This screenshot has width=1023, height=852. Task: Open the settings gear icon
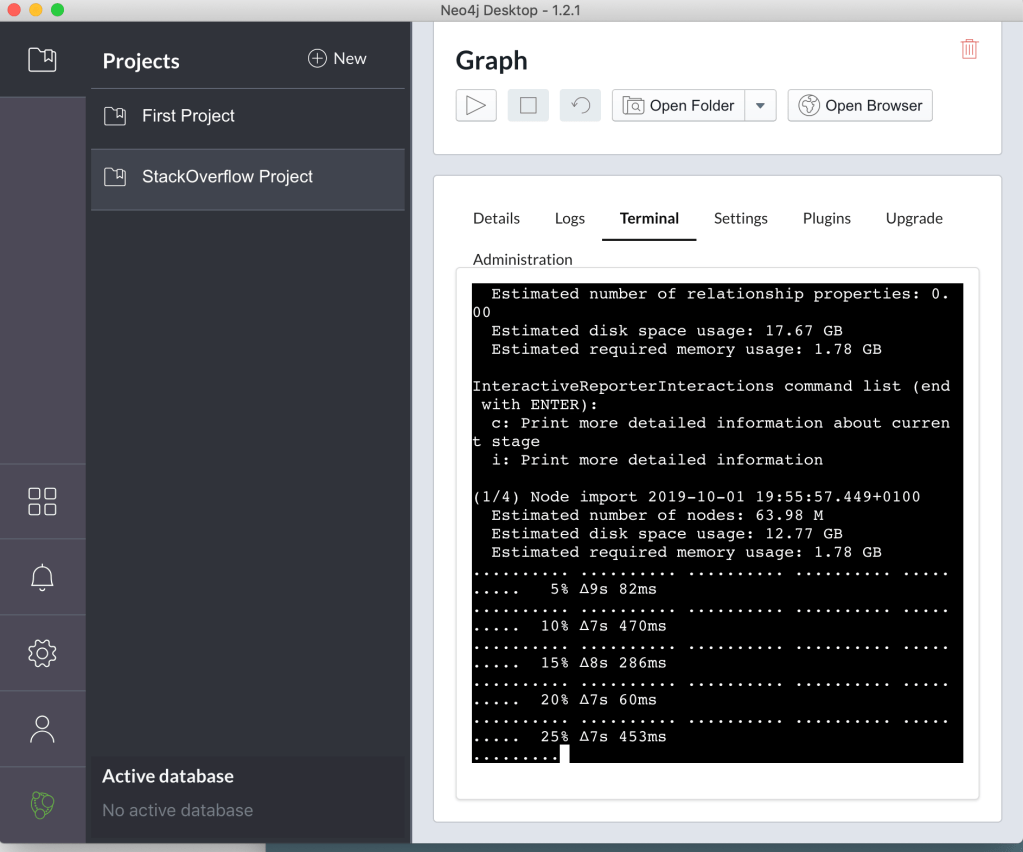pos(42,653)
